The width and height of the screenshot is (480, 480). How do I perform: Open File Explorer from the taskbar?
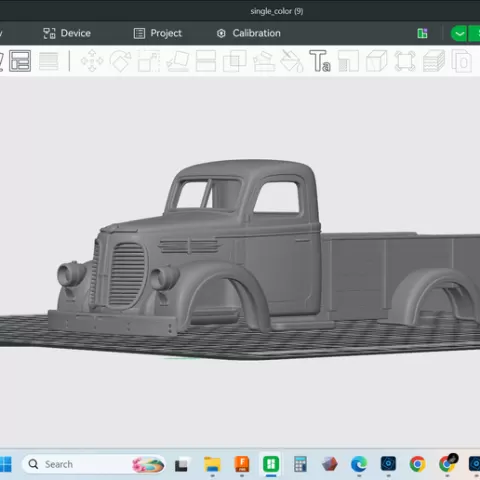tap(212, 464)
